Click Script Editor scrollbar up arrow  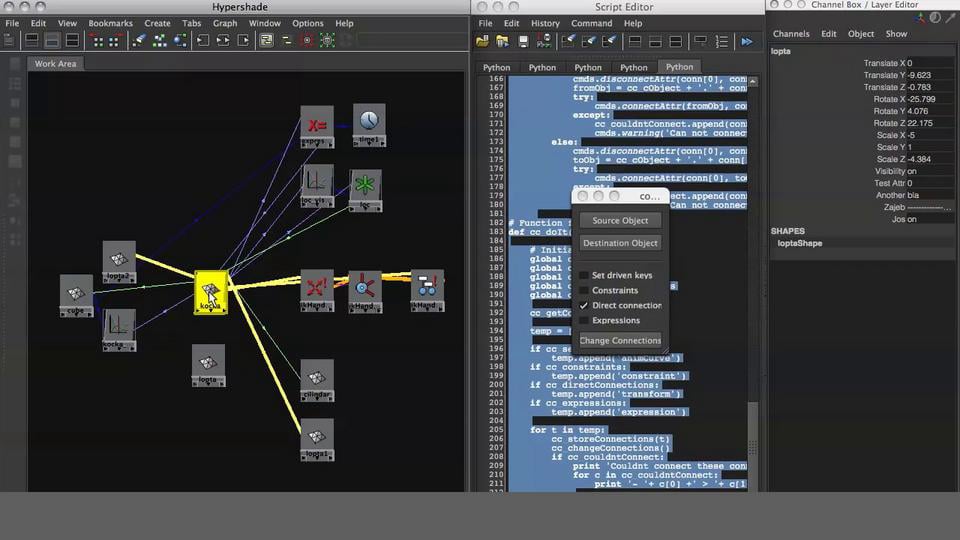pos(753,81)
